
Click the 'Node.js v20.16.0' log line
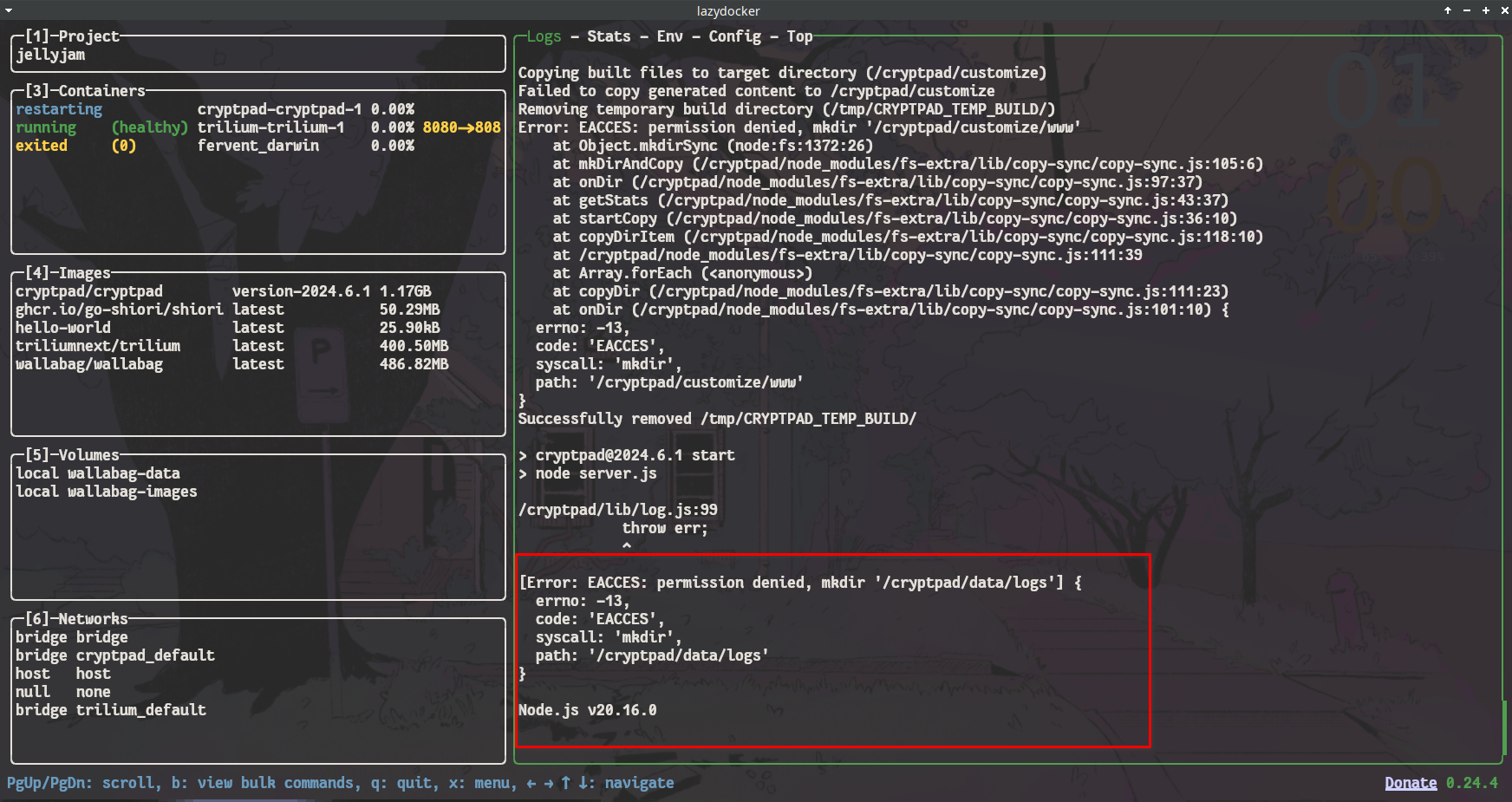pos(587,710)
